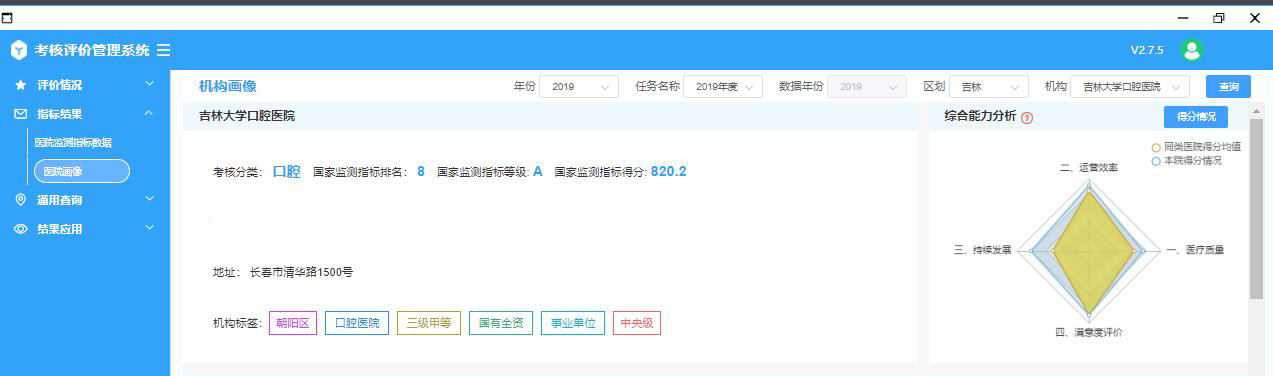Click the eye icon beside 结果应用
Screen dimensions: 1273x376
(x=20, y=229)
